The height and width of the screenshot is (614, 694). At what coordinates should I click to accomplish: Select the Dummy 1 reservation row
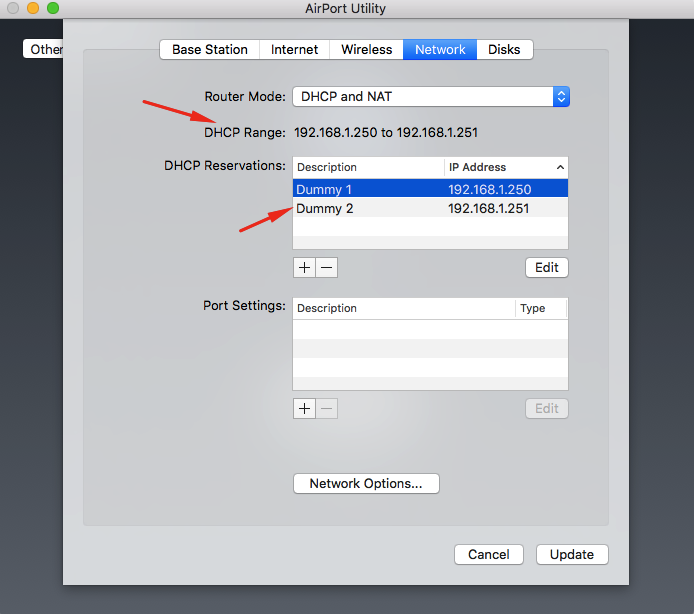point(430,189)
